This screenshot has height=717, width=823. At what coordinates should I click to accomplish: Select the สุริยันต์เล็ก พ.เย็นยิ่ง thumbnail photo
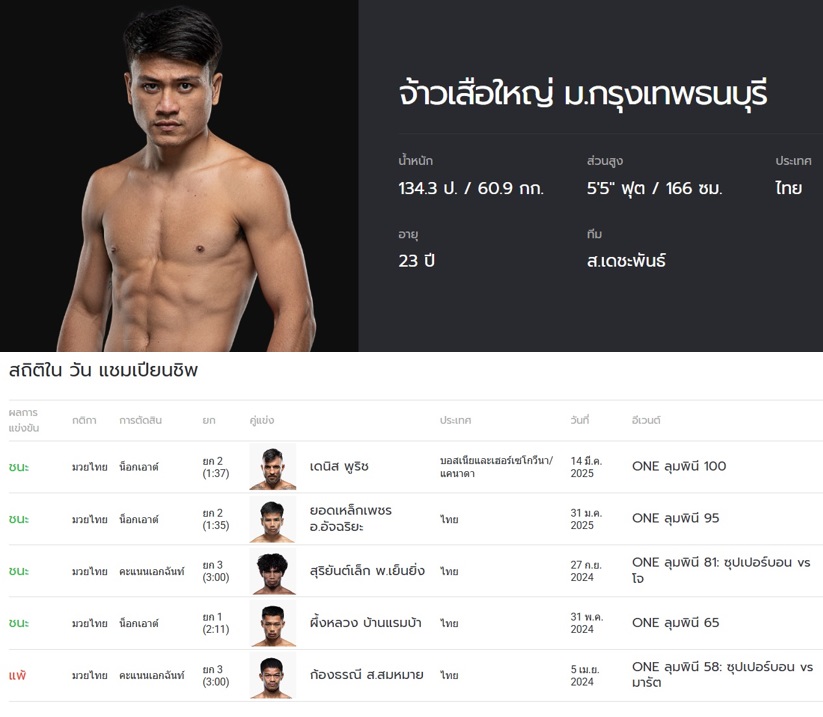273,571
